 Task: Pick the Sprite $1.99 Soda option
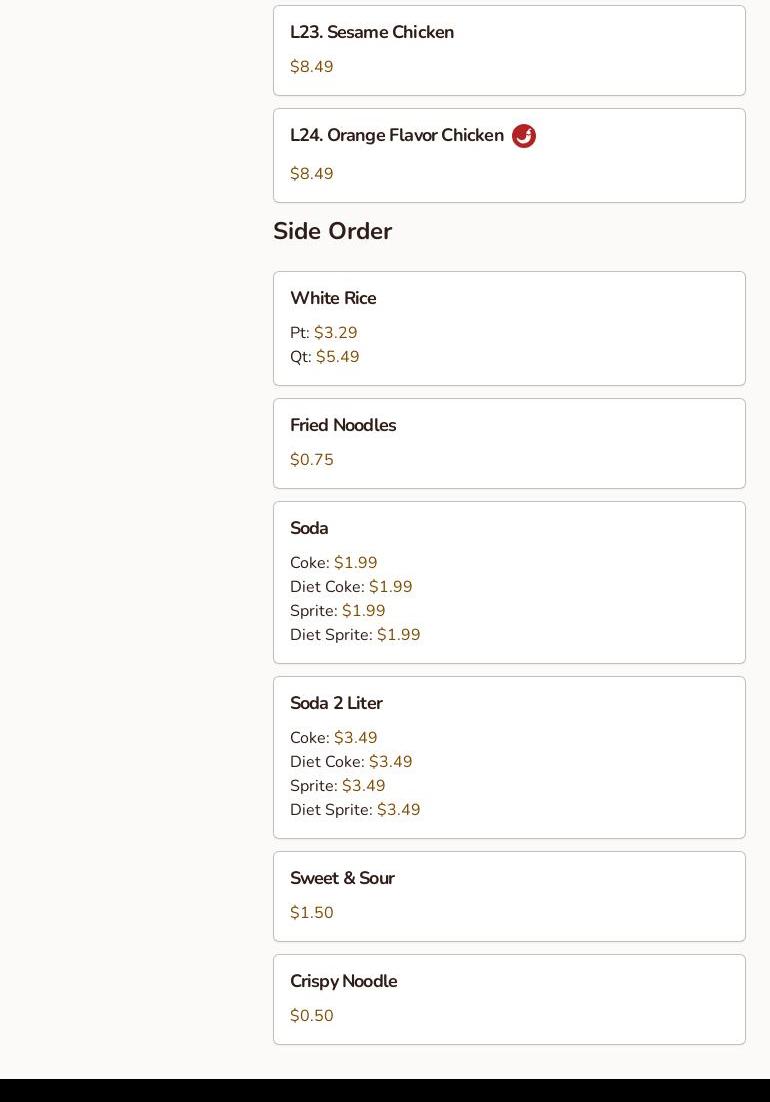click(x=363, y=611)
